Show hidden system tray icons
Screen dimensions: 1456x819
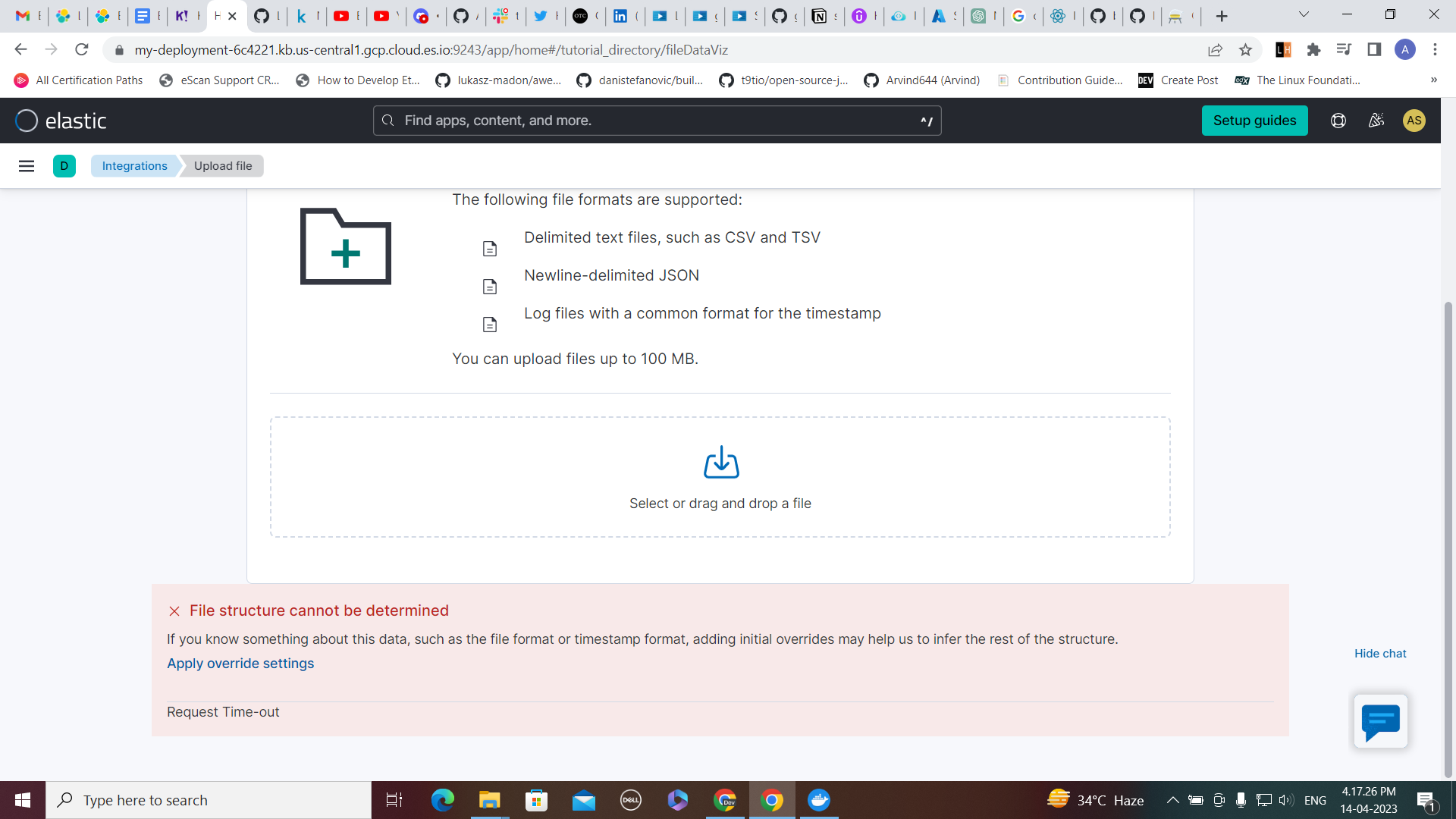tap(1172, 800)
